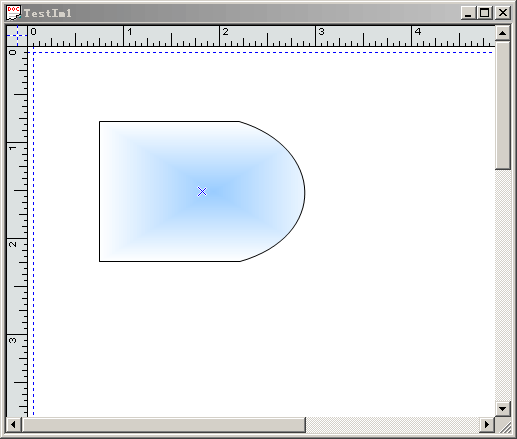
Task: Click the empty horizontal scrollbar track right of thumb
Action: [392, 425]
